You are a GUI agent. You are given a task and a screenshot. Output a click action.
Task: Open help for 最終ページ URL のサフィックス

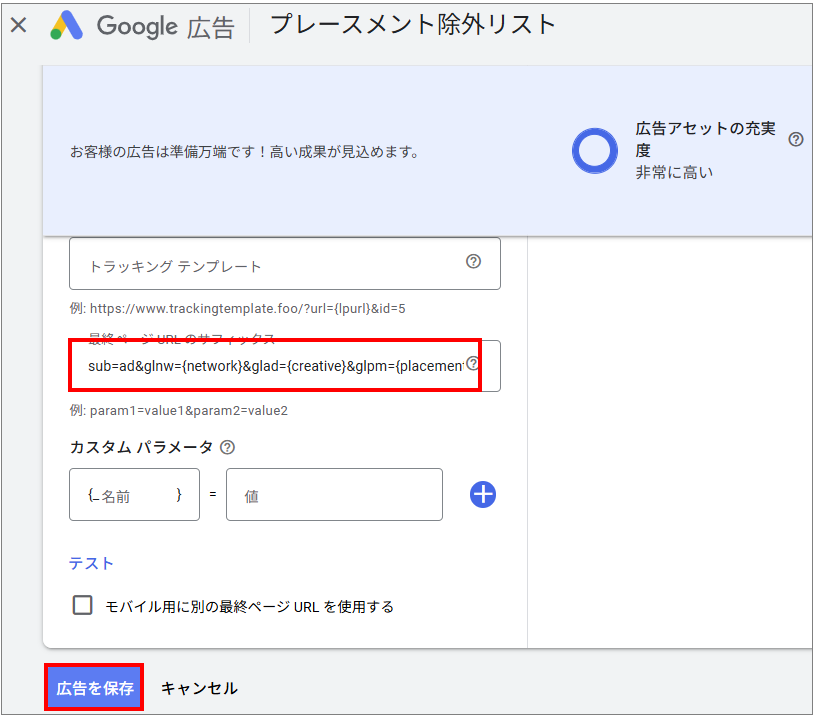(x=473, y=366)
